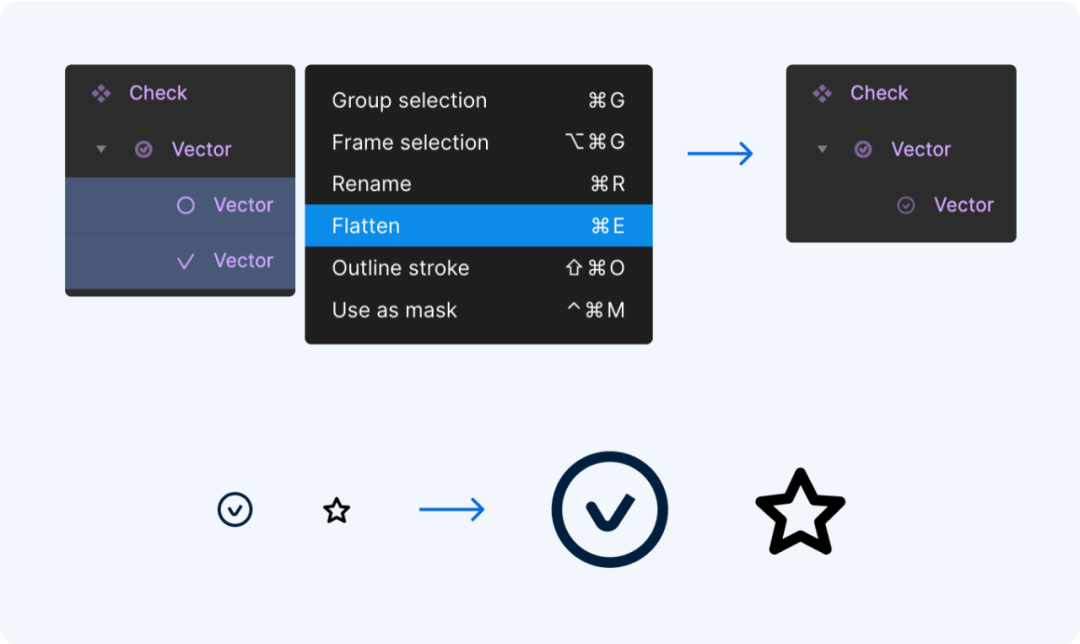Viewport: 1080px width, 644px height.
Task: Collapse the Vector group in left panel
Action: [101, 149]
